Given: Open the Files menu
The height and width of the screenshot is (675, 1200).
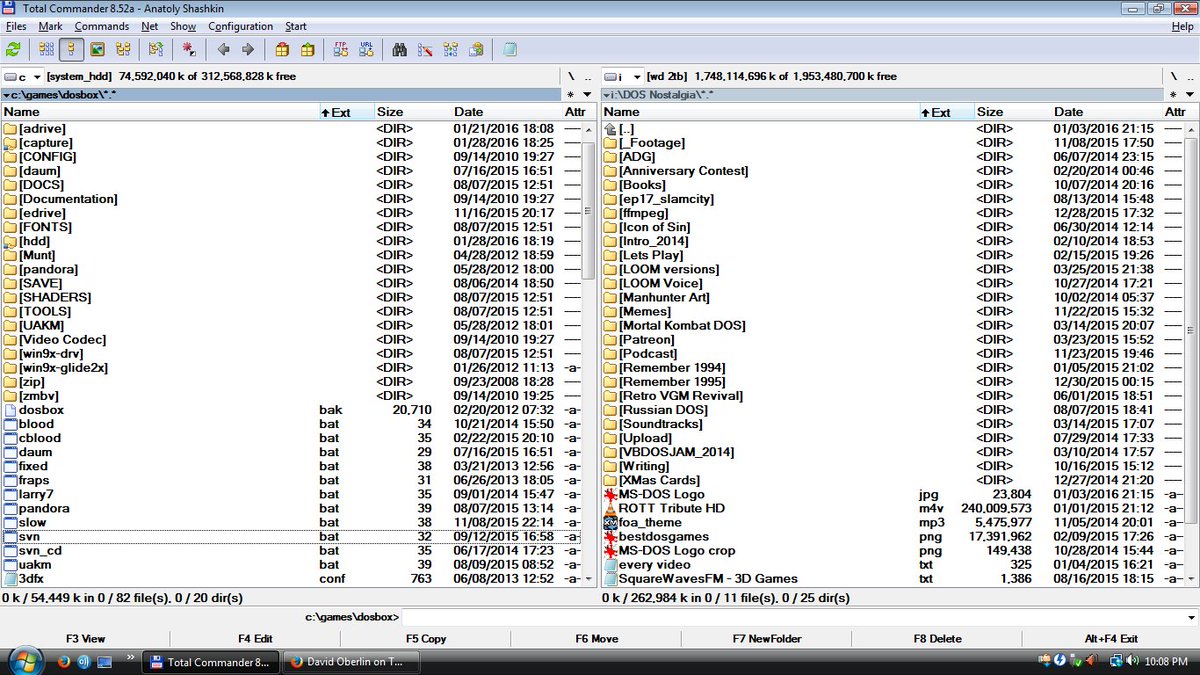Looking at the screenshot, I should pos(16,26).
